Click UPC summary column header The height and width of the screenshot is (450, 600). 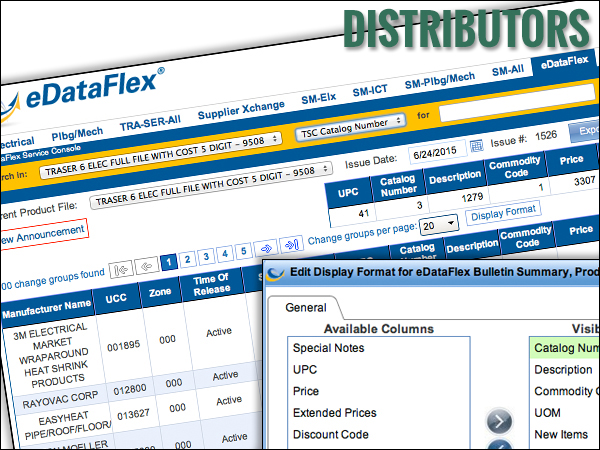click(347, 192)
